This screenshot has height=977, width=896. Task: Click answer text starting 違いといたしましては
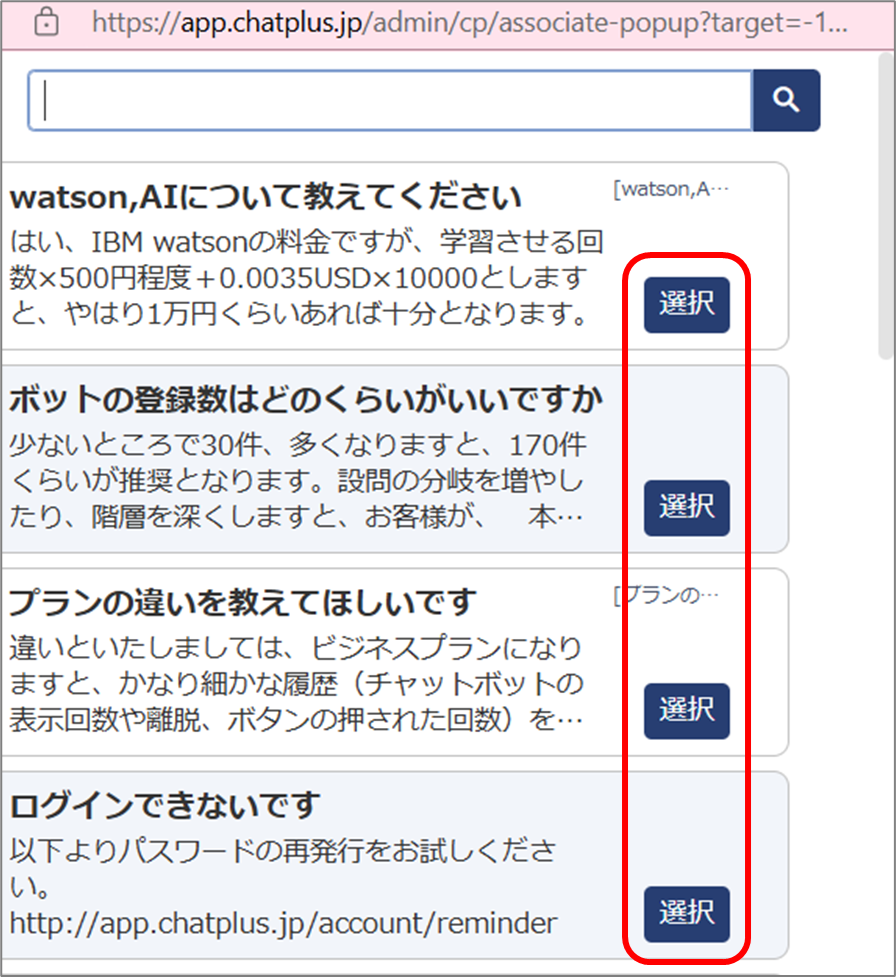point(297,684)
